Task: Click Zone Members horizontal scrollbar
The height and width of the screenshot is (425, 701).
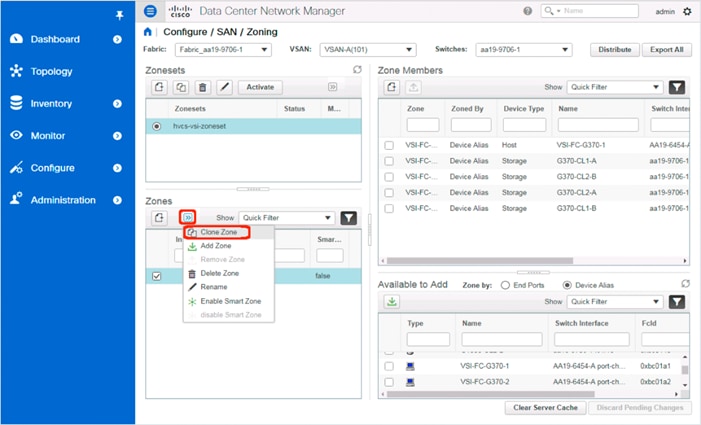Action: [x=480, y=261]
